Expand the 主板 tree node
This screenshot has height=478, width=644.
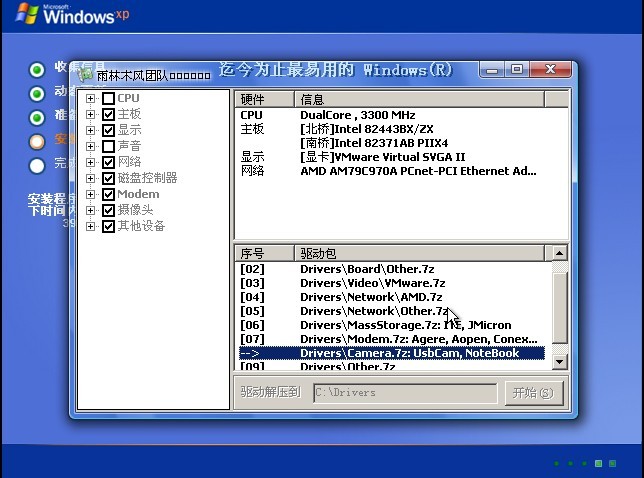point(90,114)
